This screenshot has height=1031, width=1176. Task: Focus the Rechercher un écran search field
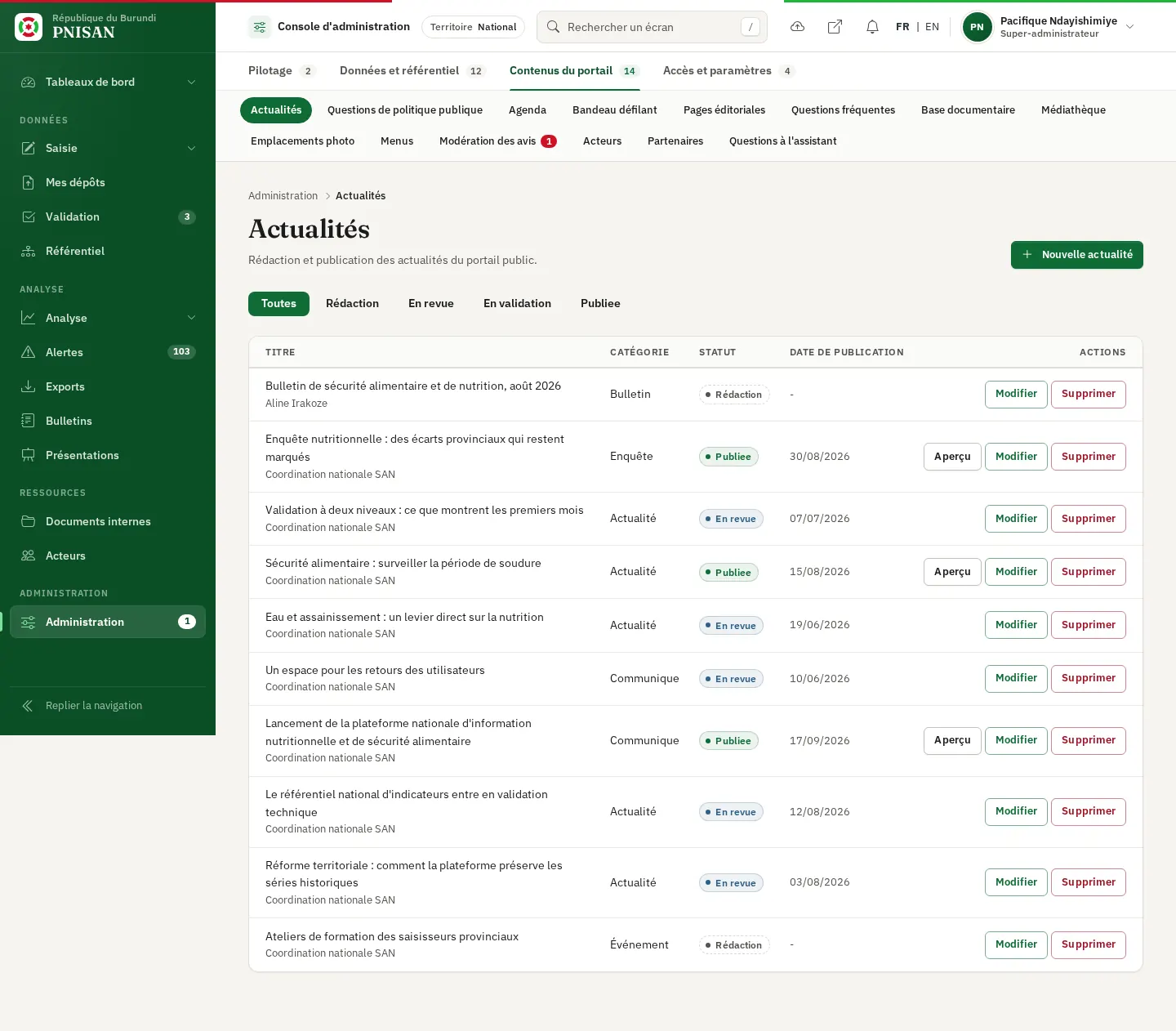[652, 27]
